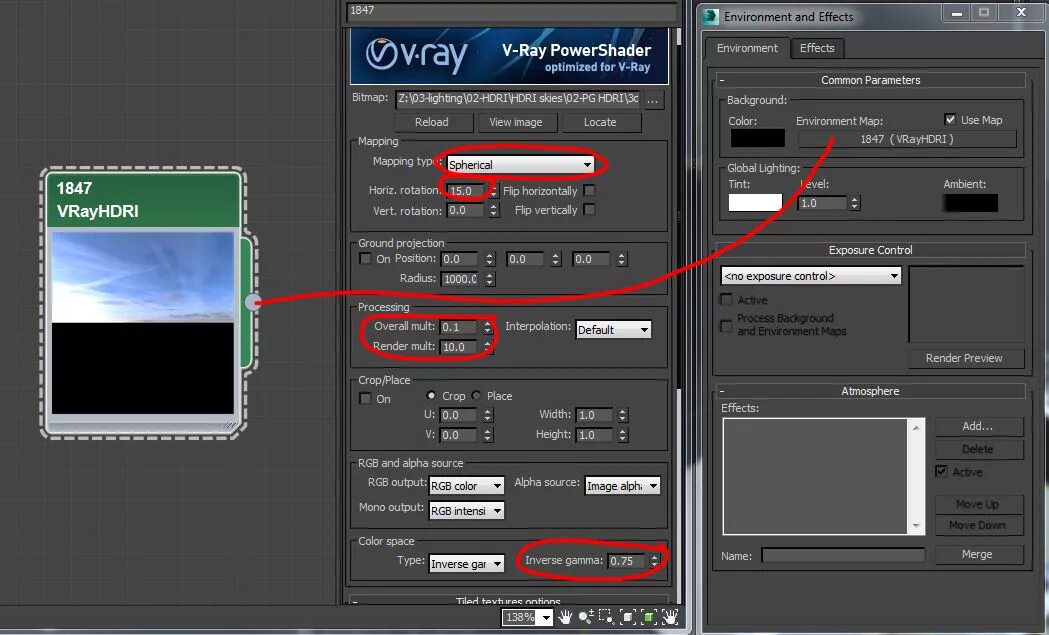
Task: Click the Horiz. rotation value field
Action: (x=466, y=191)
